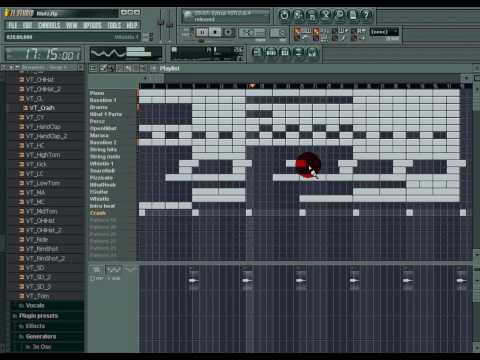Select the Bassline 1 pattern row label

point(103,100)
